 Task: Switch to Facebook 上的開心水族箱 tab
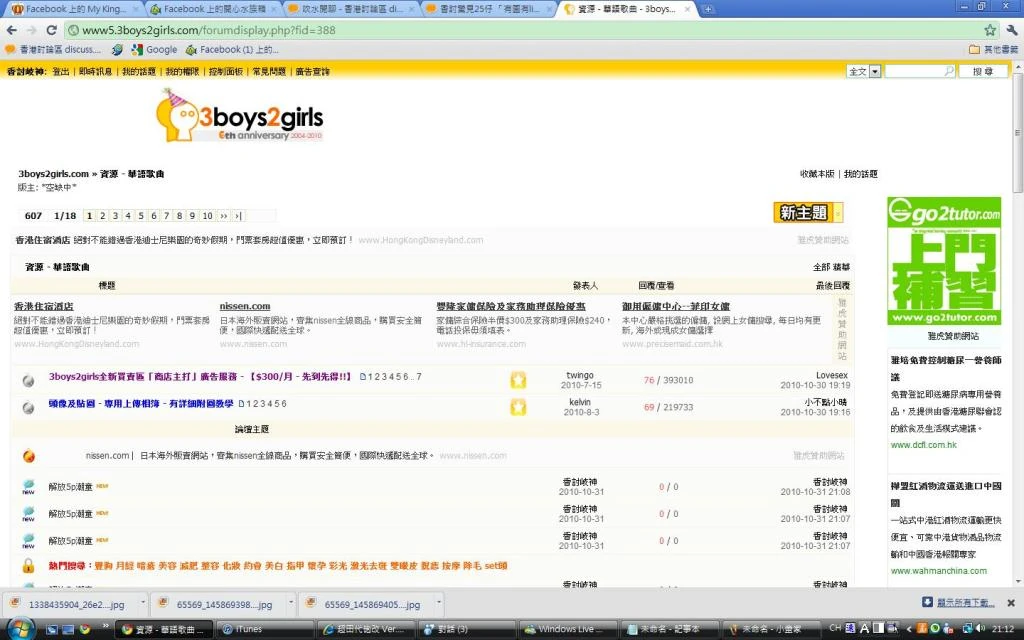tap(214, 9)
